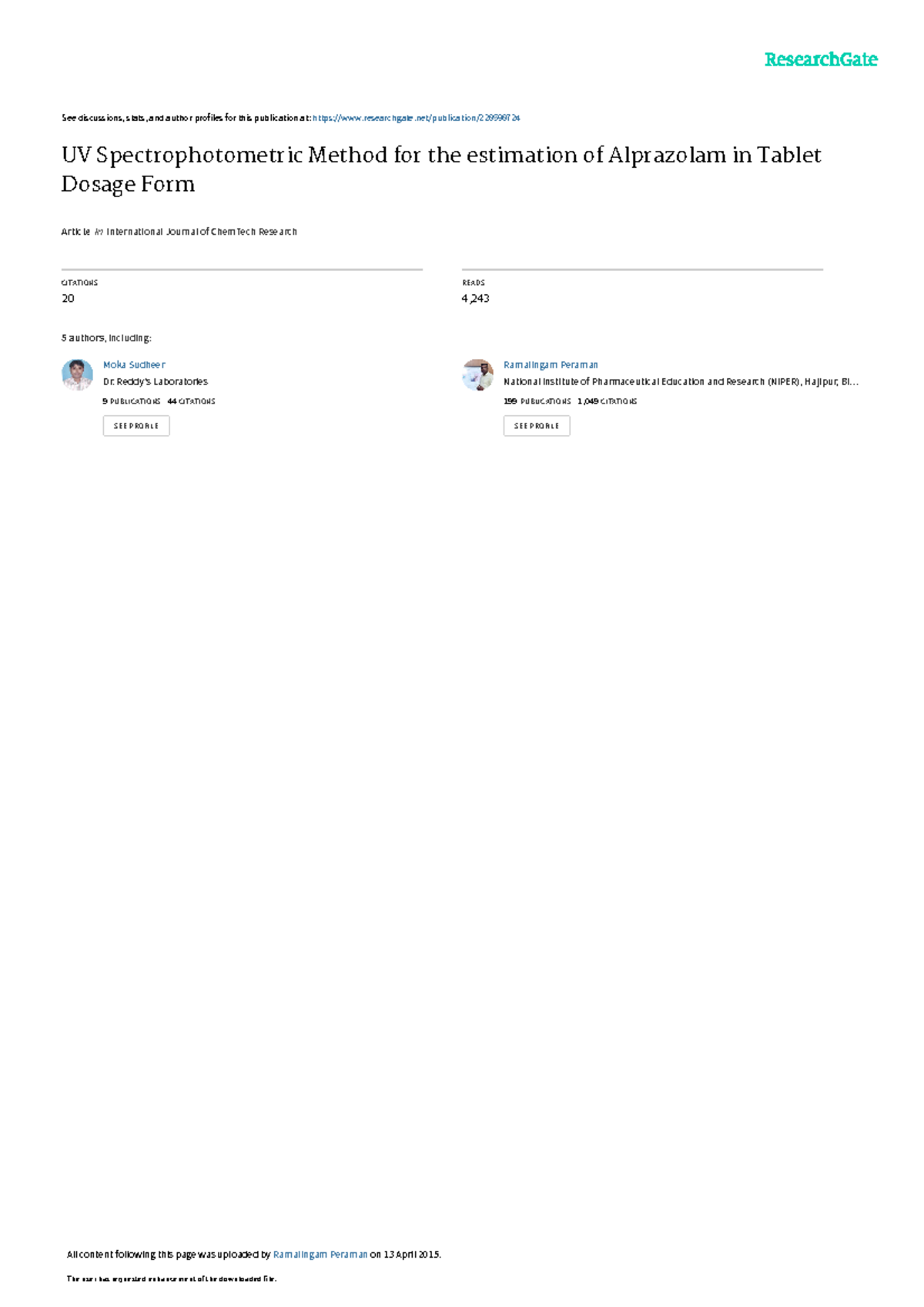Open Ramalingam Peraman author name link near photo

click(x=551, y=365)
